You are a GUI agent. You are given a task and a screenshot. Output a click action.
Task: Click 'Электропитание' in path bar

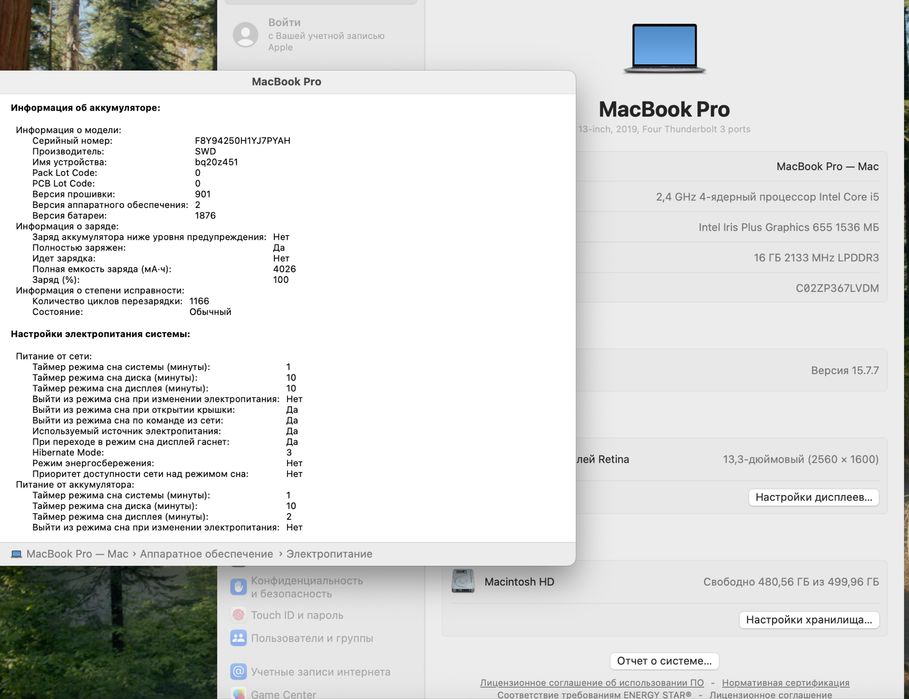point(329,554)
